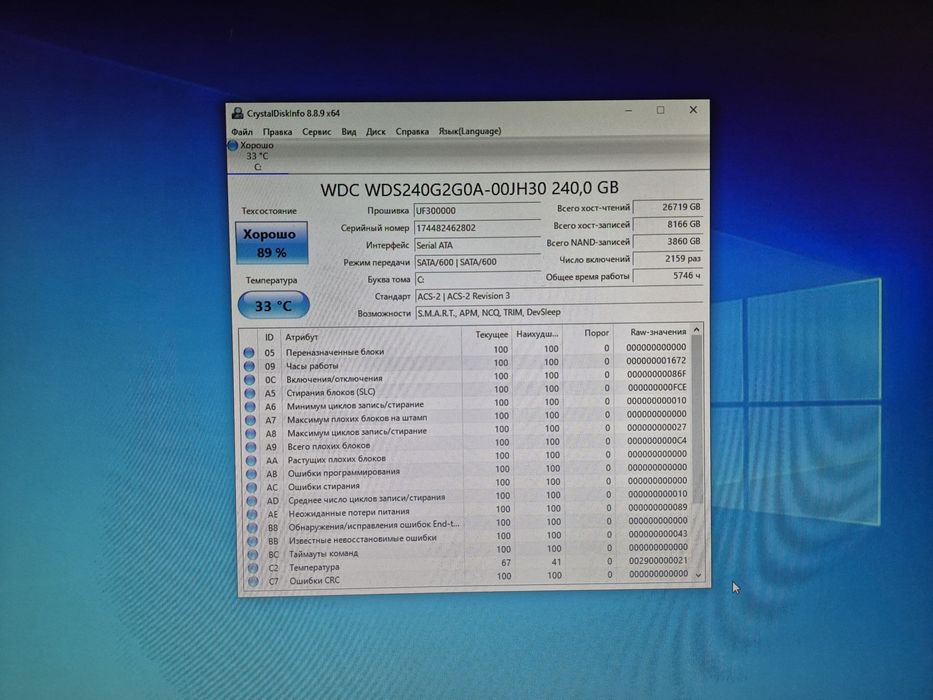
Task: Click status icon for Известные невосстановимые ошибки
Action: 253,541
